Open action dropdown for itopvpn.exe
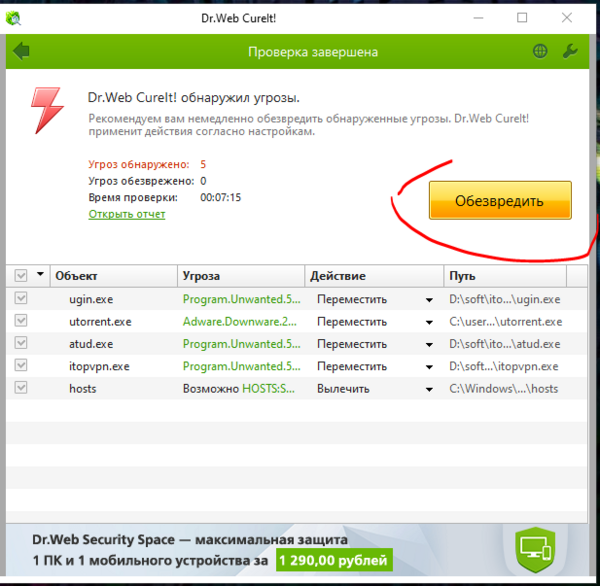The width and height of the screenshot is (600, 586). [x=429, y=367]
